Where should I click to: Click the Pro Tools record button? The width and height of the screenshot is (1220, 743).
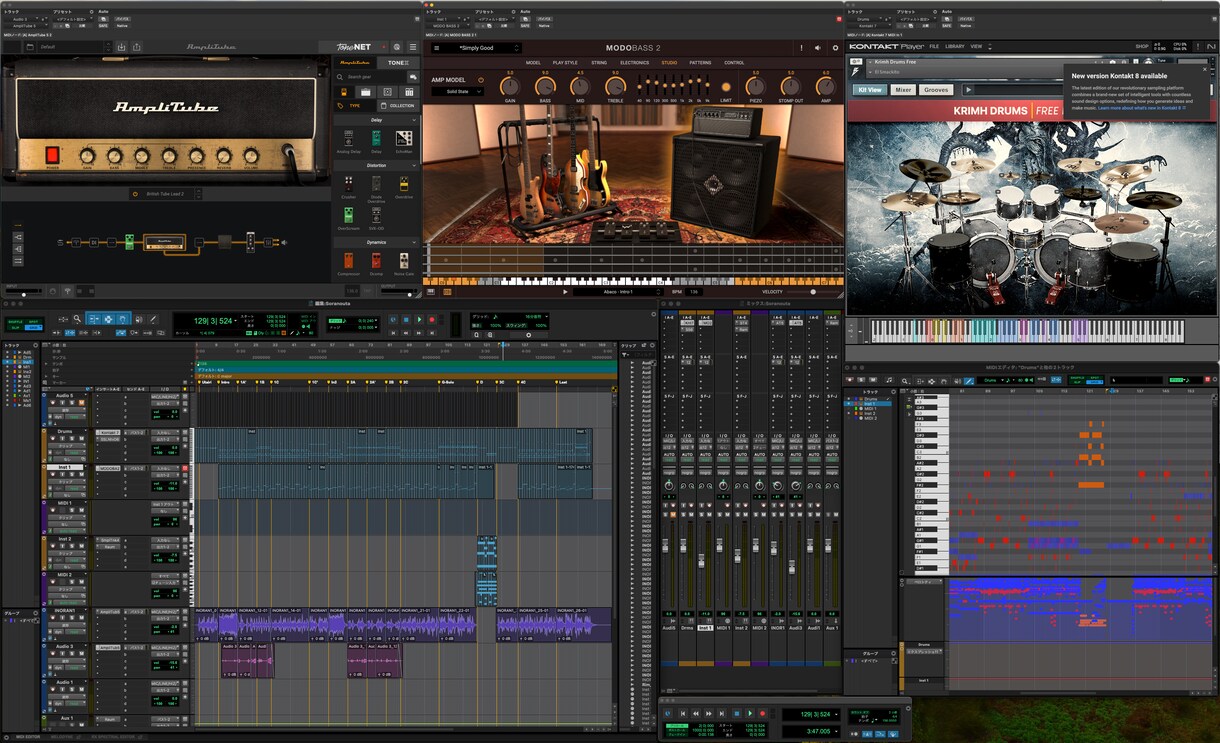pos(432,320)
